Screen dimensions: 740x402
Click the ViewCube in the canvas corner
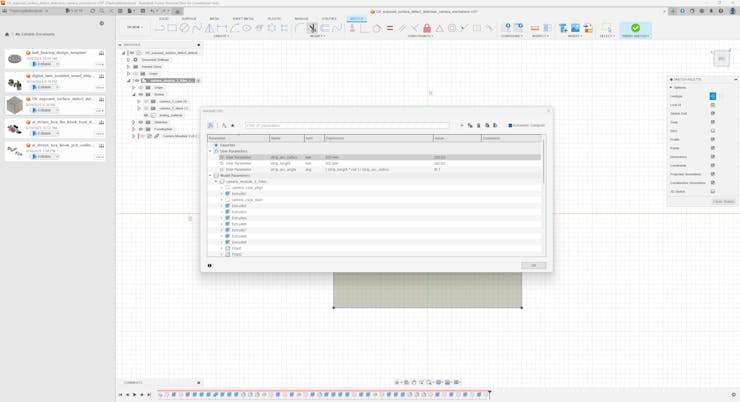click(x=721, y=59)
